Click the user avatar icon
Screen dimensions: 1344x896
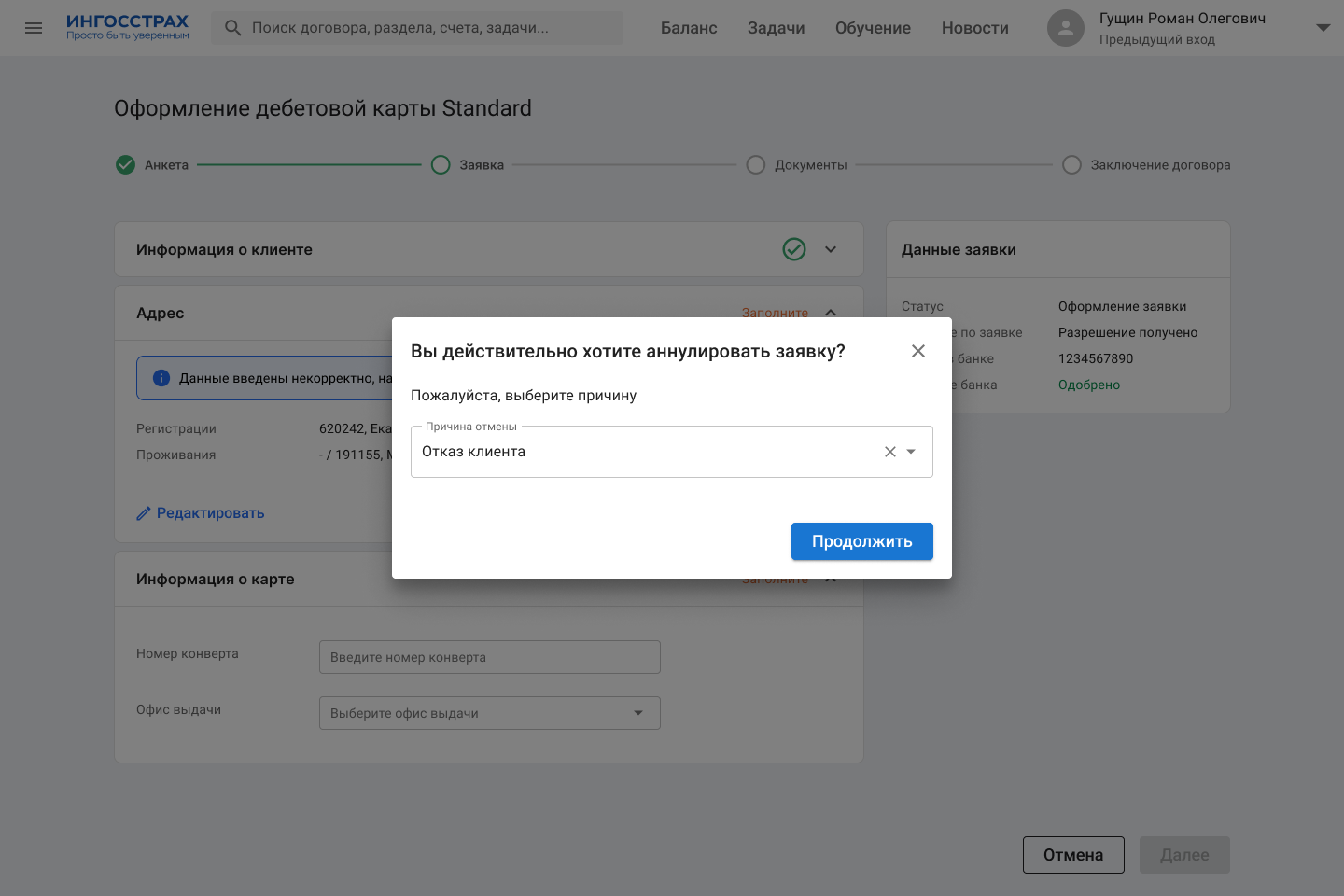(1066, 28)
